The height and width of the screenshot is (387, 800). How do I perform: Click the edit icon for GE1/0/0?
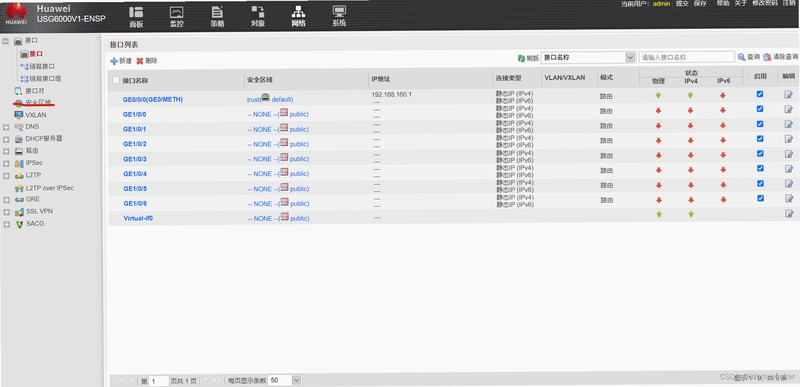788,109
